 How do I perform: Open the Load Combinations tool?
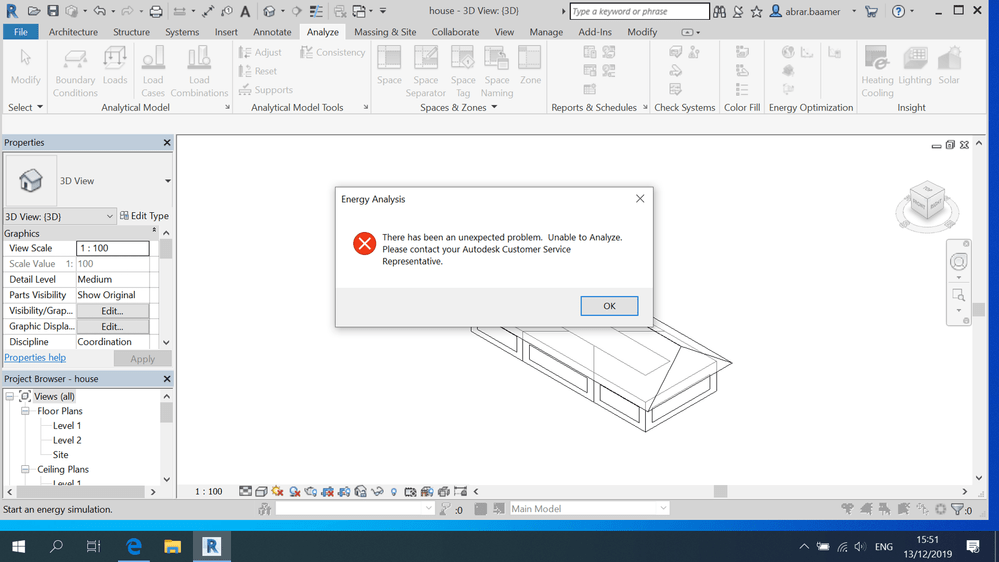199,73
